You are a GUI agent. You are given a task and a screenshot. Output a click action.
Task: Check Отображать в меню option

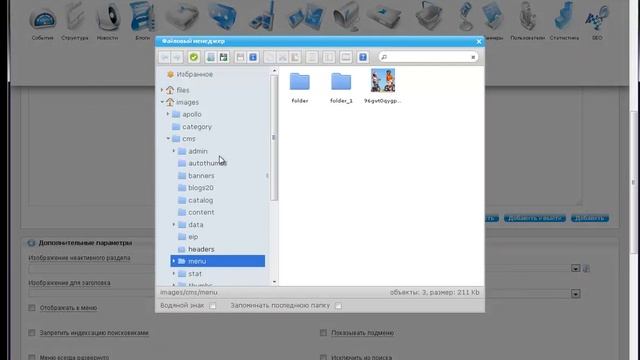pos(32,308)
